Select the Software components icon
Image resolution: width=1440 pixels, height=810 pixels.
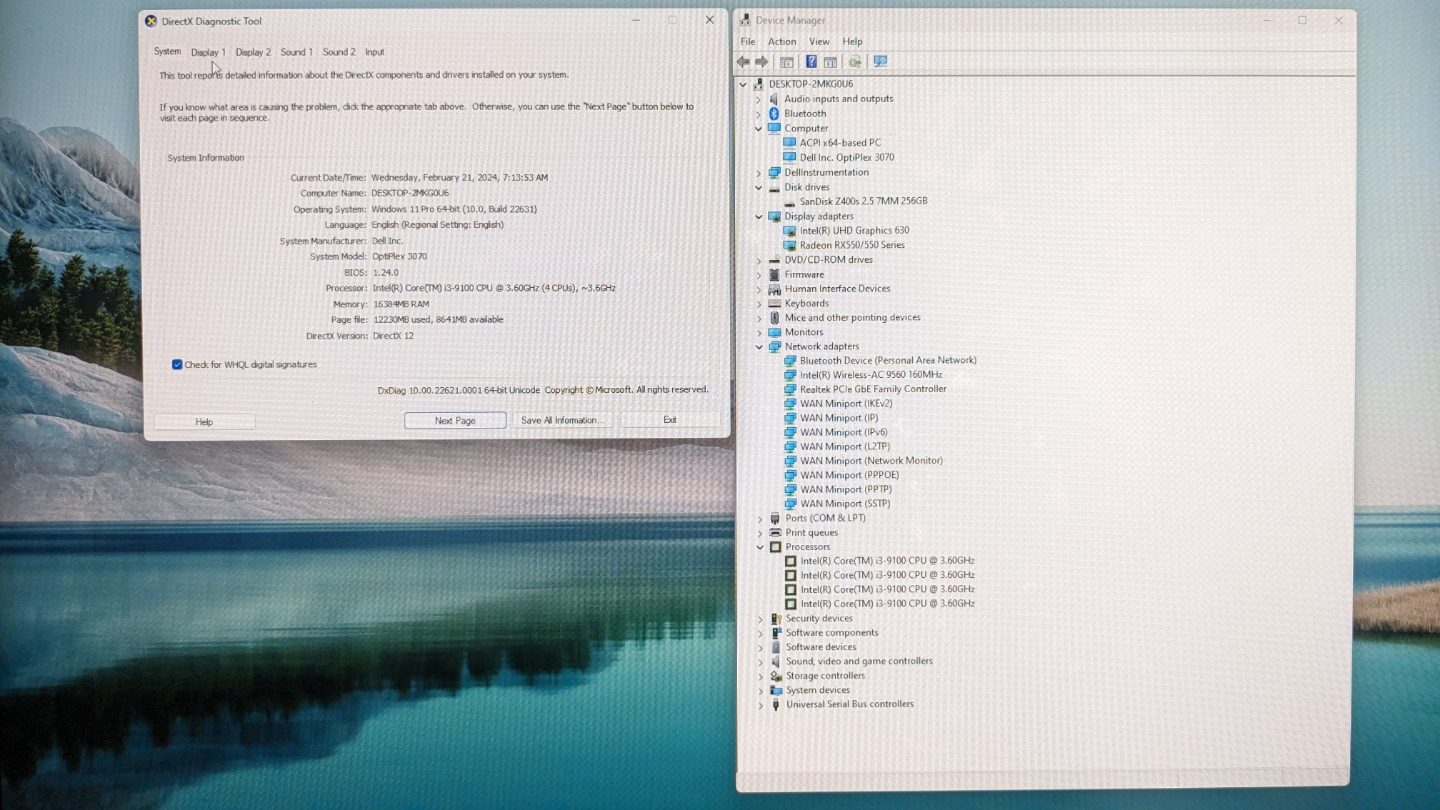[x=775, y=633]
